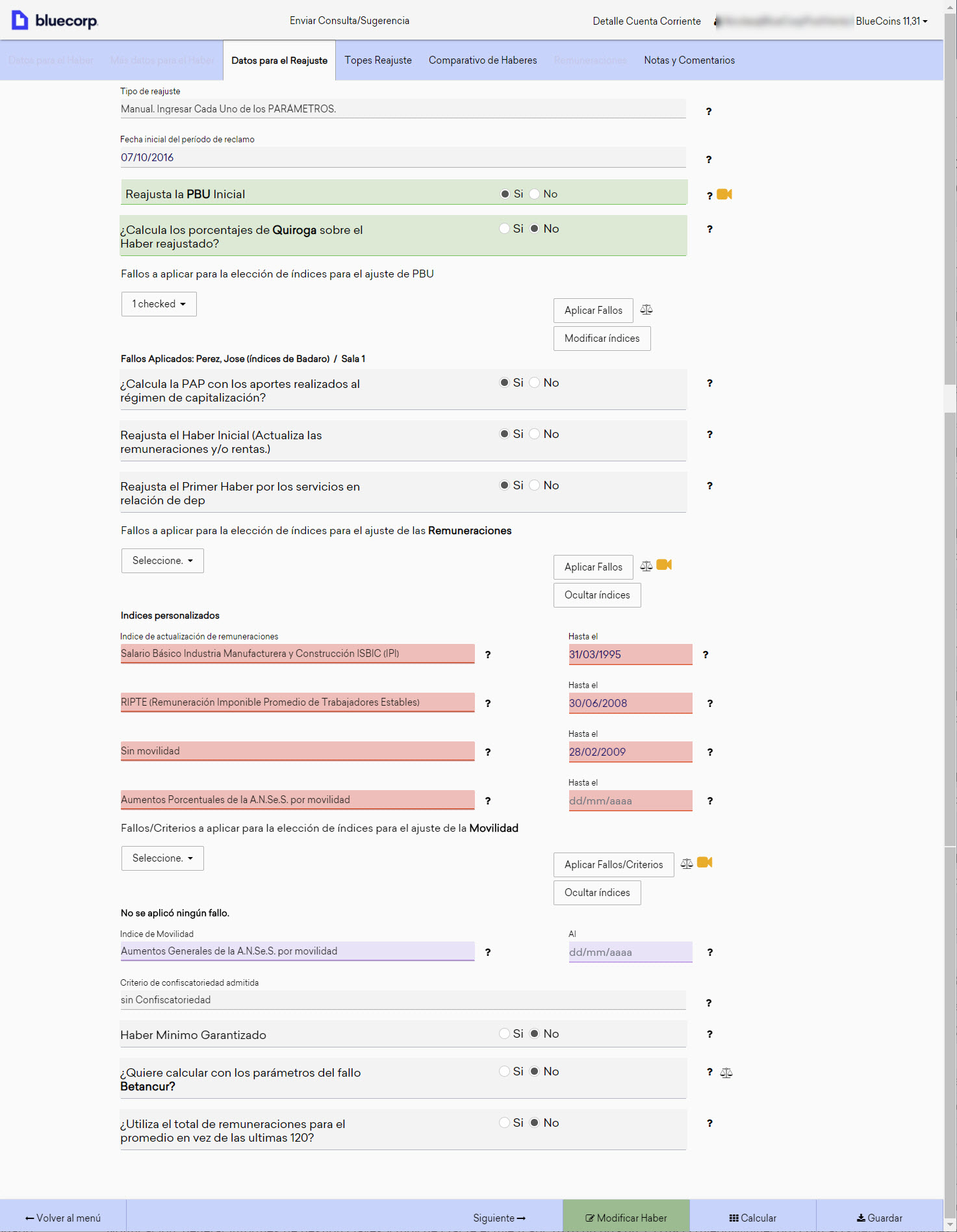Switch to the Datos para el Haber tab

coord(51,60)
